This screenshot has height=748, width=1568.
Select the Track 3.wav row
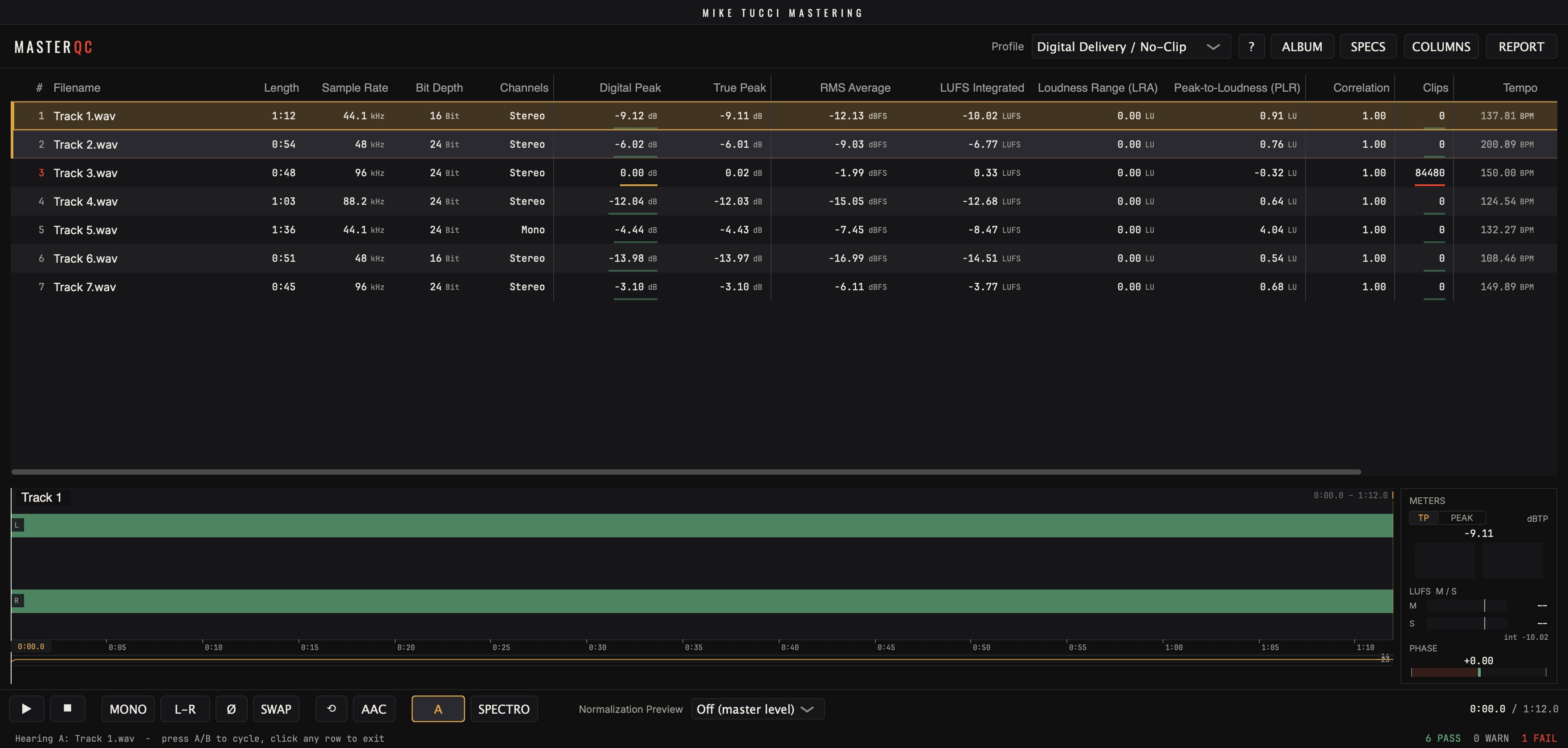[784, 173]
